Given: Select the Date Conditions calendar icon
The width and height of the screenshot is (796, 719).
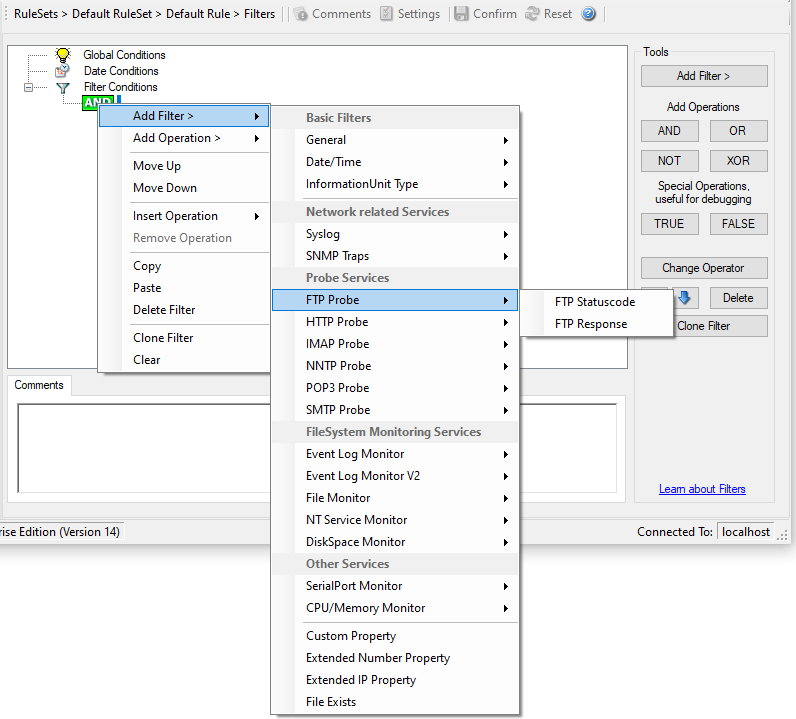Looking at the screenshot, I should coord(63,71).
